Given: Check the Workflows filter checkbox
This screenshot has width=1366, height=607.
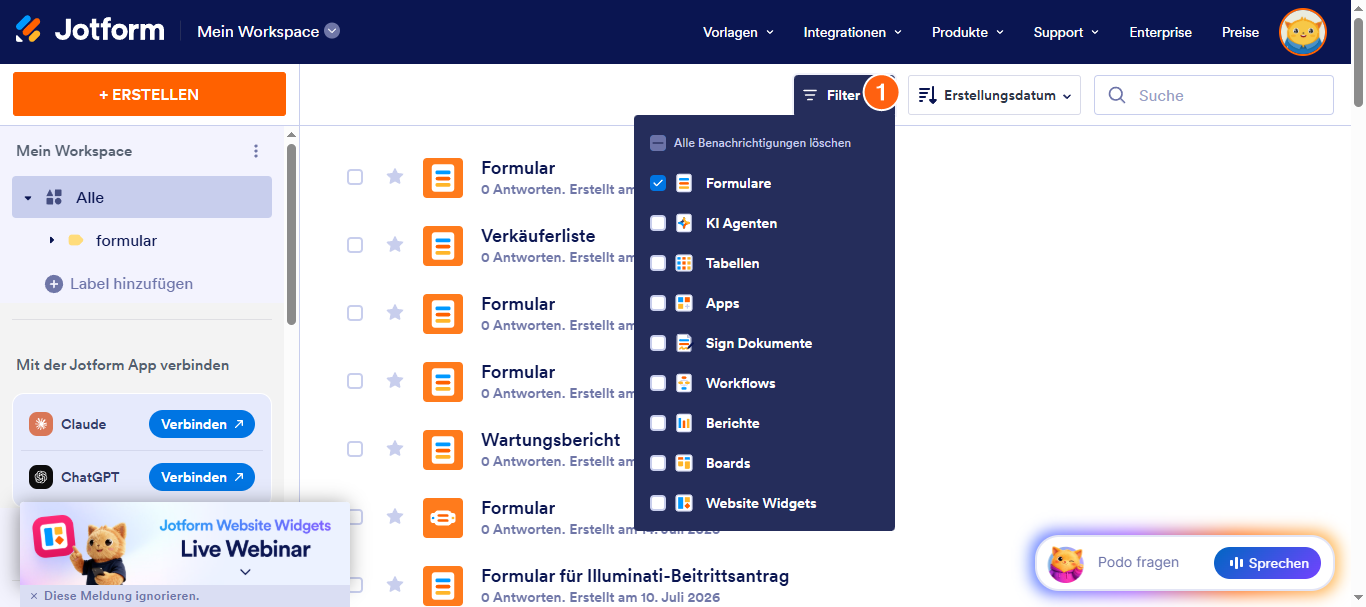Looking at the screenshot, I should (x=658, y=383).
